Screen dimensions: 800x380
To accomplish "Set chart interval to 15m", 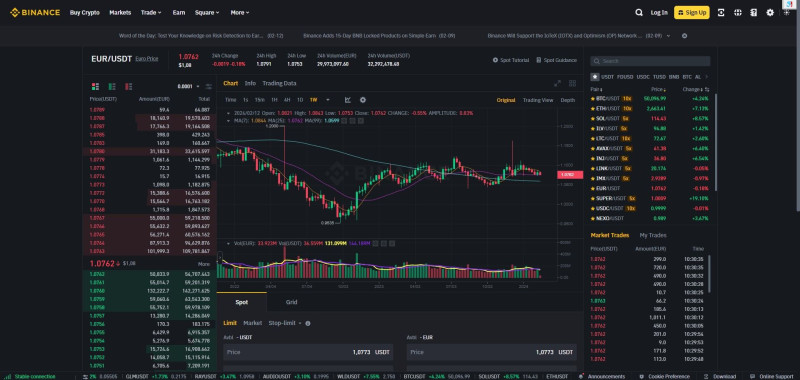I will point(260,100).
